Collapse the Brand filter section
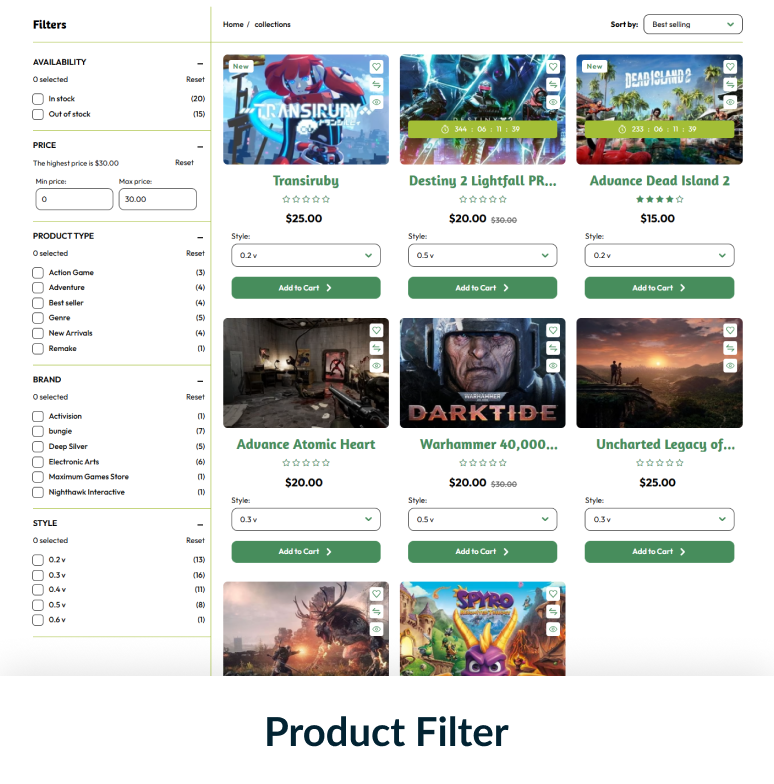The width and height of the screenshot is (774, 784). [200, 382]
